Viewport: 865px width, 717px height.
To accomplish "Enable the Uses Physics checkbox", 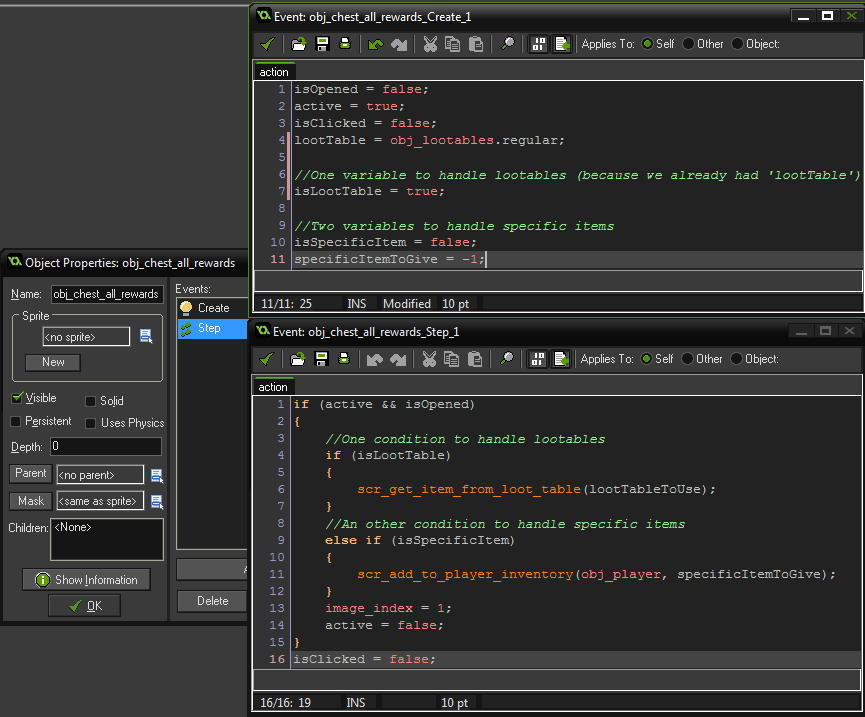I will tap(91, 423).
